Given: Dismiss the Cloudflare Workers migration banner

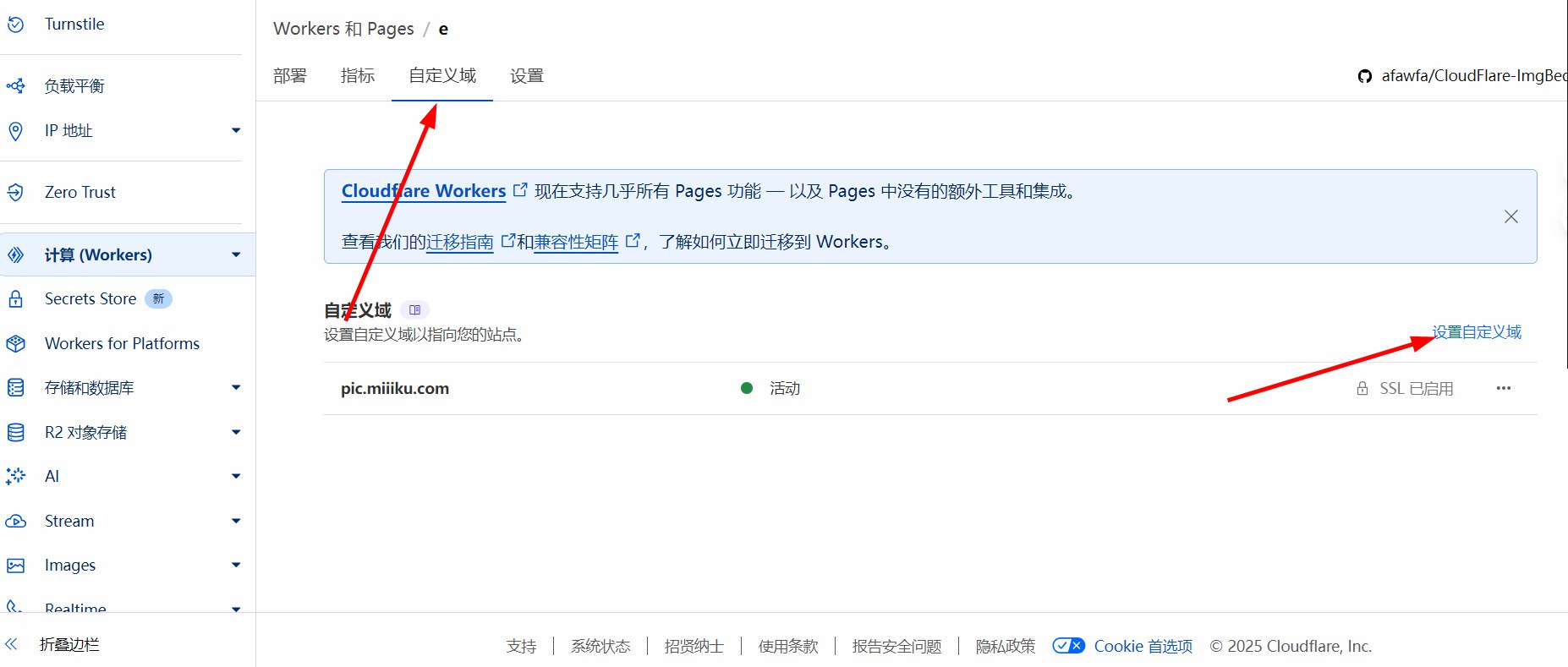Looking at the screenshot, I should point(1511,216).
